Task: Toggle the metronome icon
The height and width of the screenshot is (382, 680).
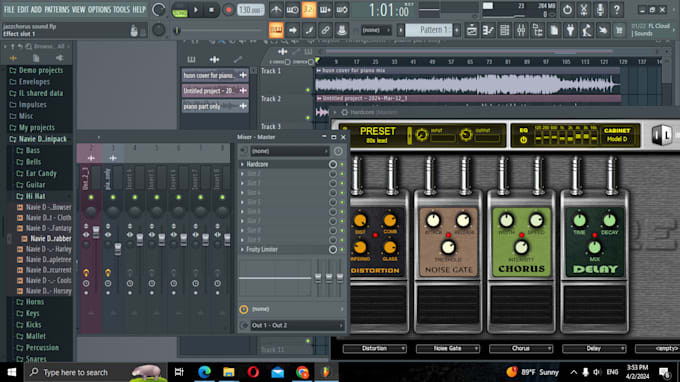Action: (276, 10)
